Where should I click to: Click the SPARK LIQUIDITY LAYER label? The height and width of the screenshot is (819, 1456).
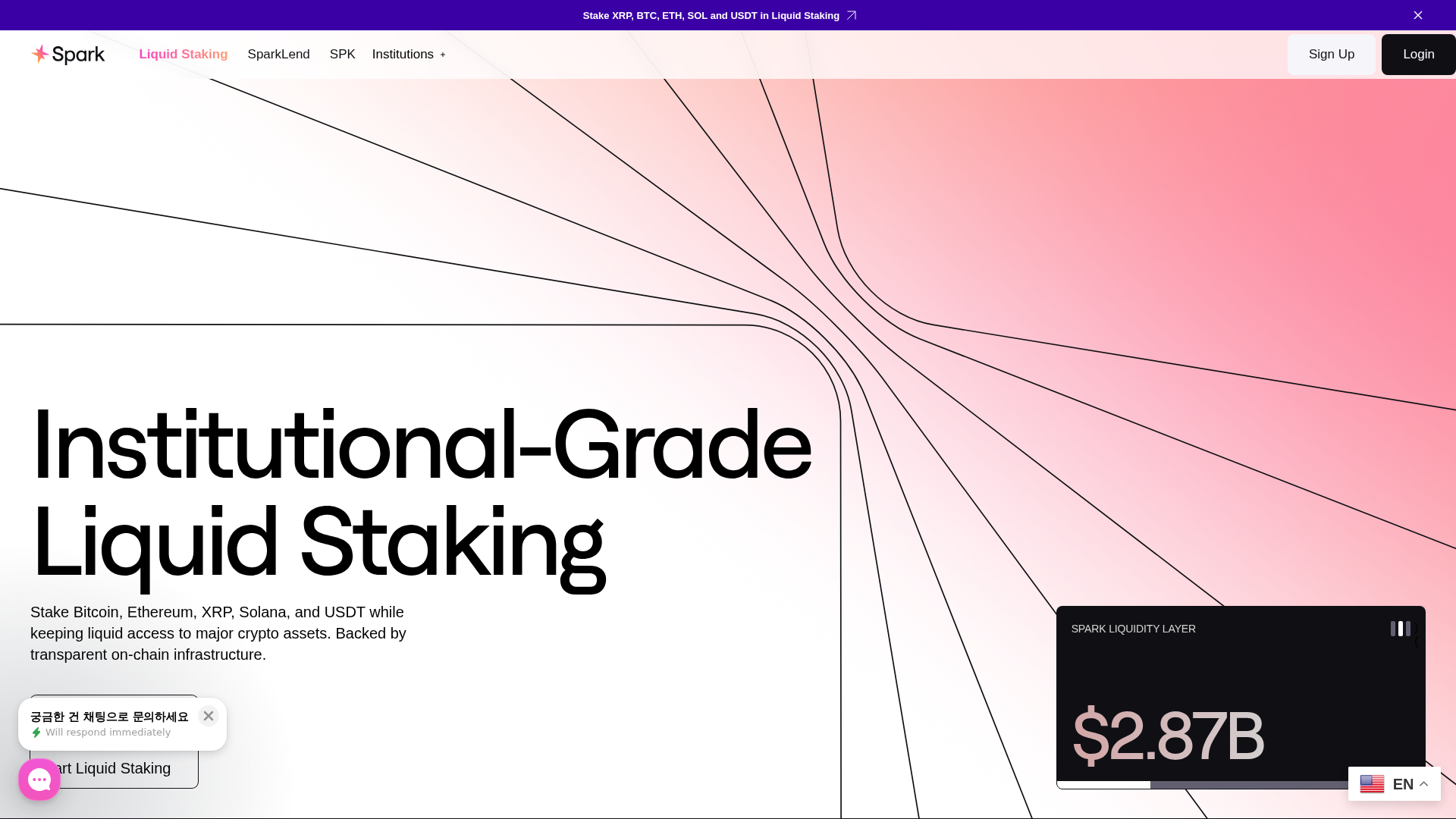pyautogui.click(x=1133, y=629)
